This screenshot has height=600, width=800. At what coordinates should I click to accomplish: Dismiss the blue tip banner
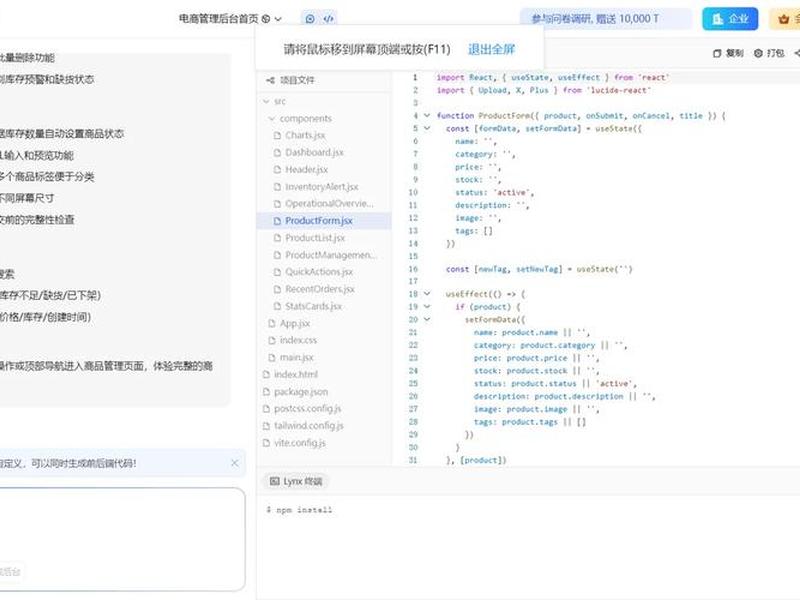click(x=235, y=463)
